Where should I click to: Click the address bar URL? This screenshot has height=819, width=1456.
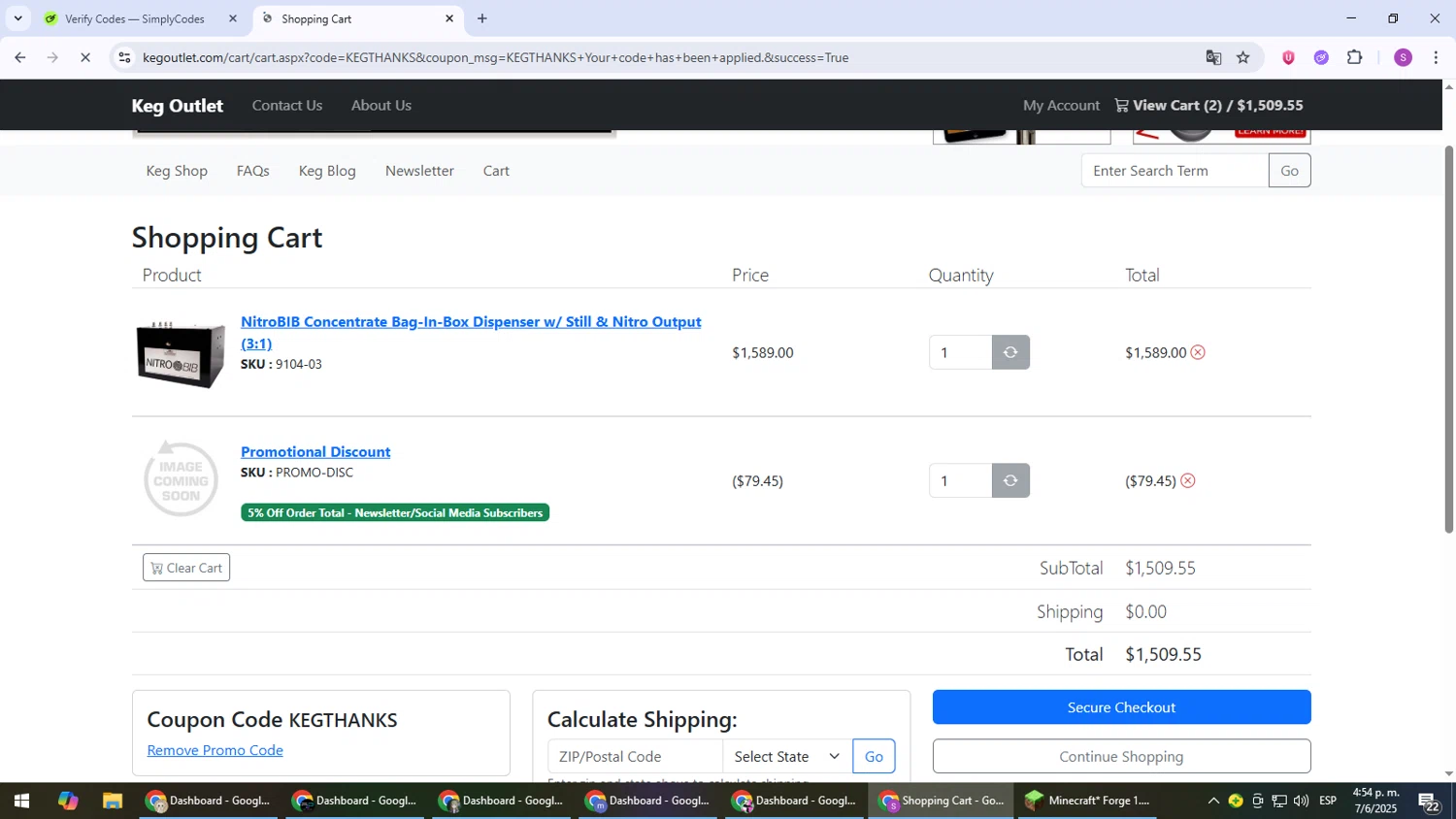[495, 57]
